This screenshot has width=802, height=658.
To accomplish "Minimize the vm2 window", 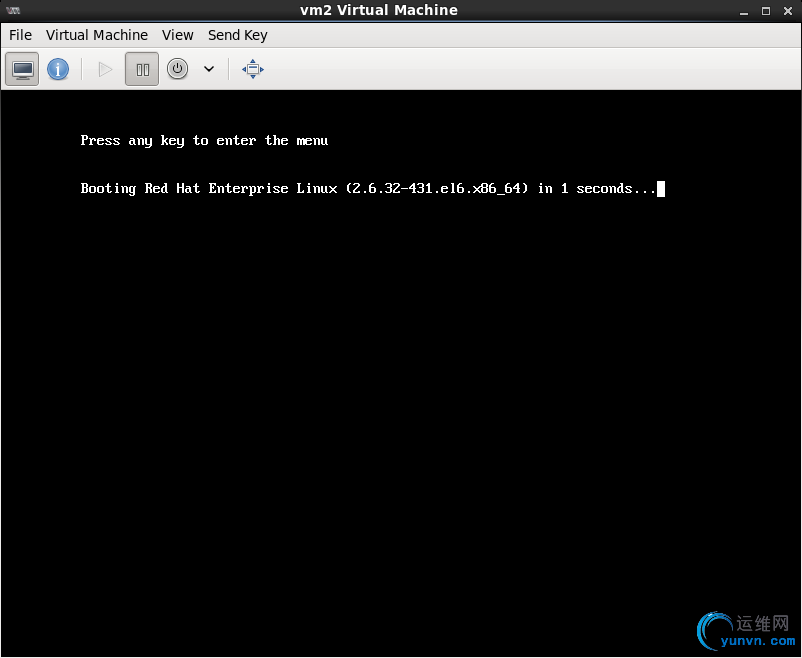I will click(x=744, y=11).
